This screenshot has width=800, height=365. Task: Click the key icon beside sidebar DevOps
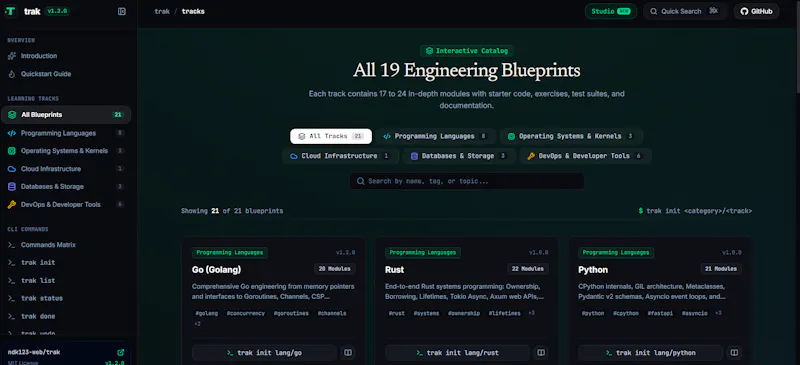[x=12, y=205]
